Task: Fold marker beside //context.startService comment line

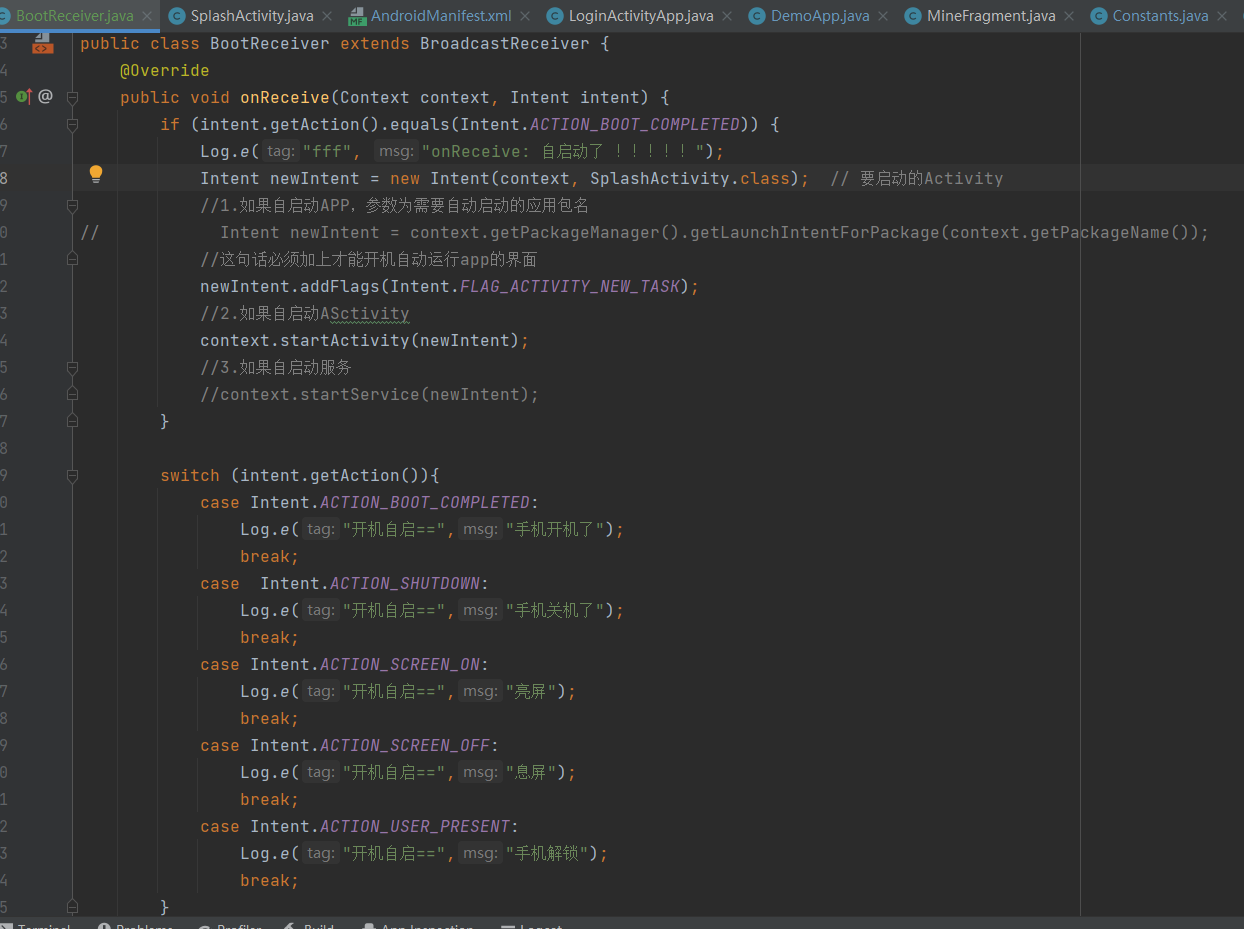Action: coord(72,395)
